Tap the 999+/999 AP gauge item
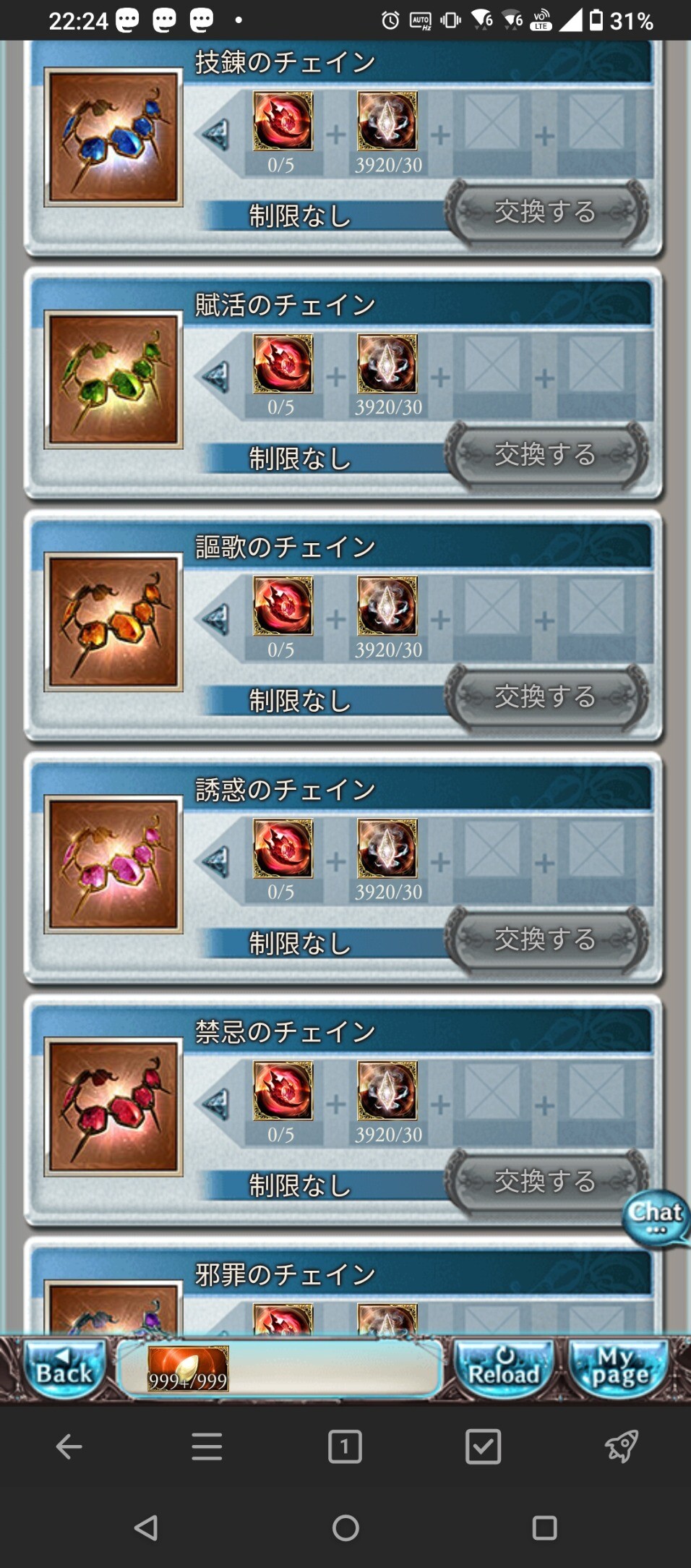 [188, 1368]
